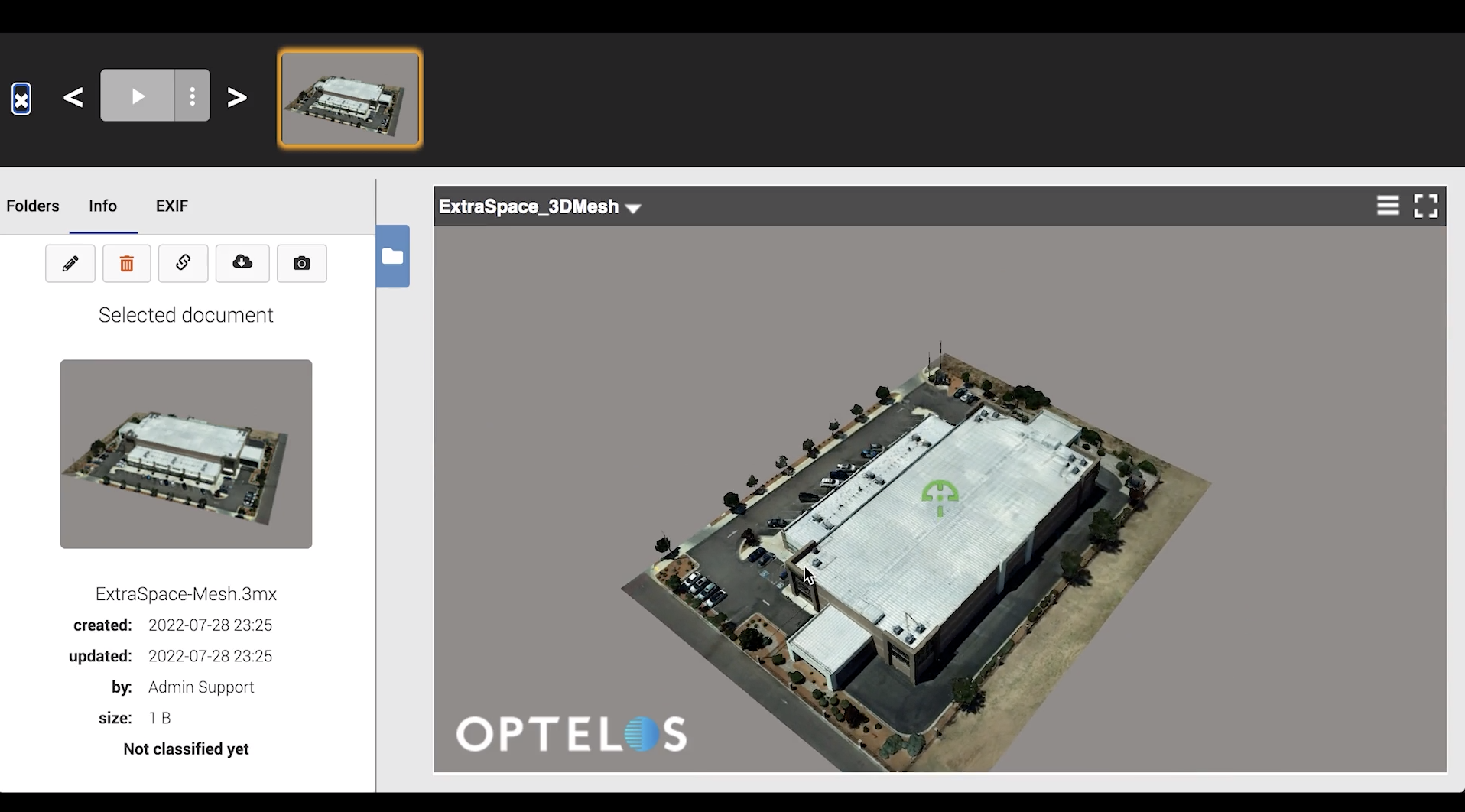The height and width of the screenshot is (812, 1465).
Task: Open the hamburger menu in viewer header
Action: 1388,206
